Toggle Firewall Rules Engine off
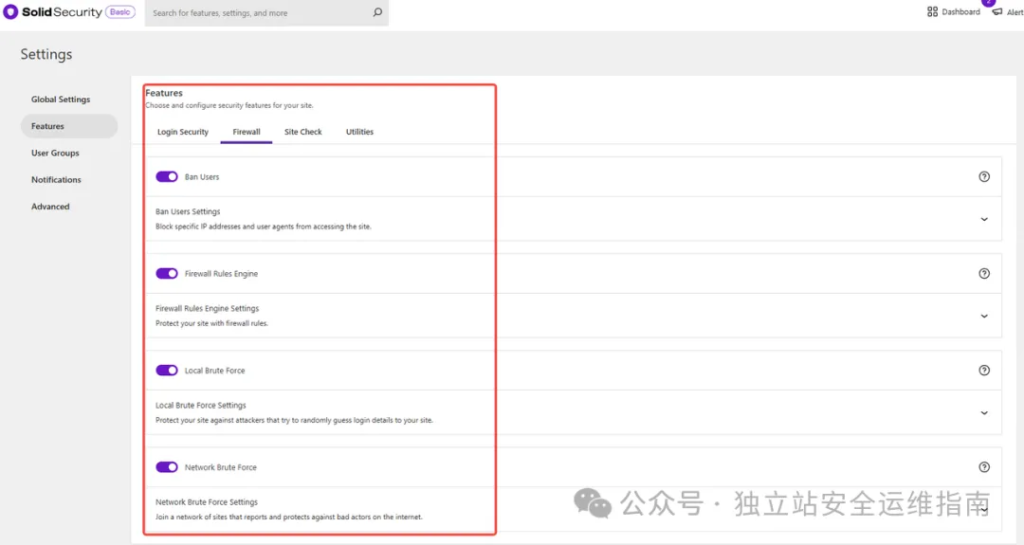The height and width of the screenshot is (545, 1024). coord(167,273)
